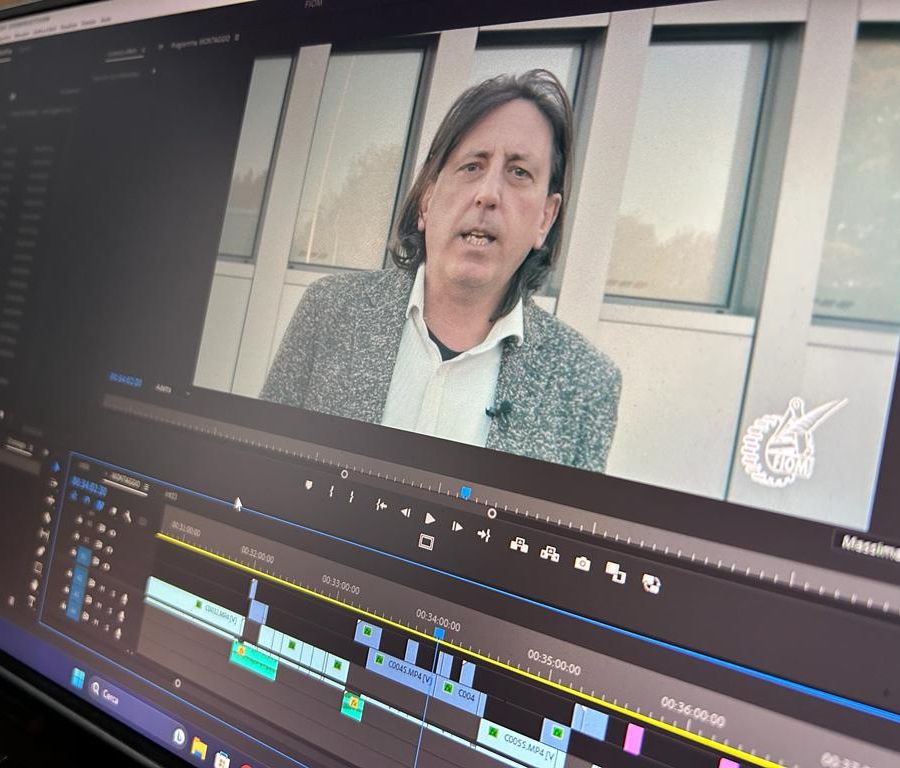The width and height of the screenshot is (900, 768).
Task: Select the C0045.MP4 [V] clip
Action: pos(400,670)
